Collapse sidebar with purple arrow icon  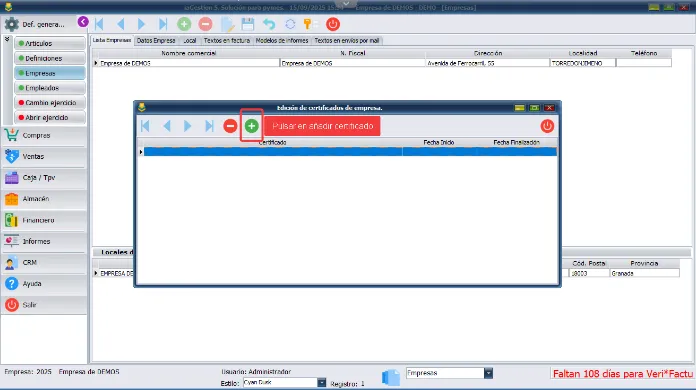tap(83, 22)
